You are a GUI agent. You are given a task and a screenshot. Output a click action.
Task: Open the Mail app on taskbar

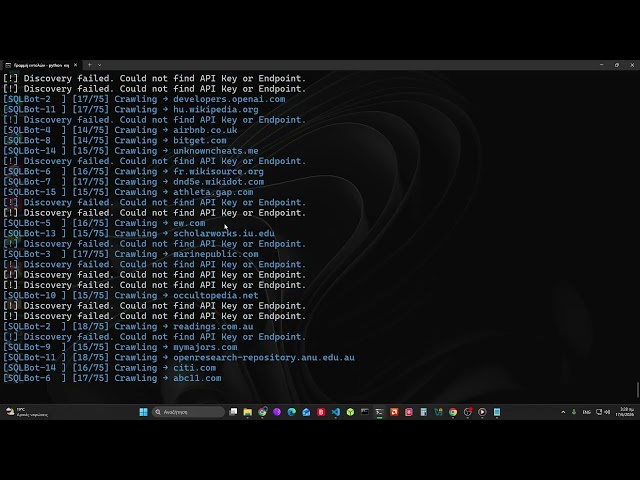click(x=306, y=412)
